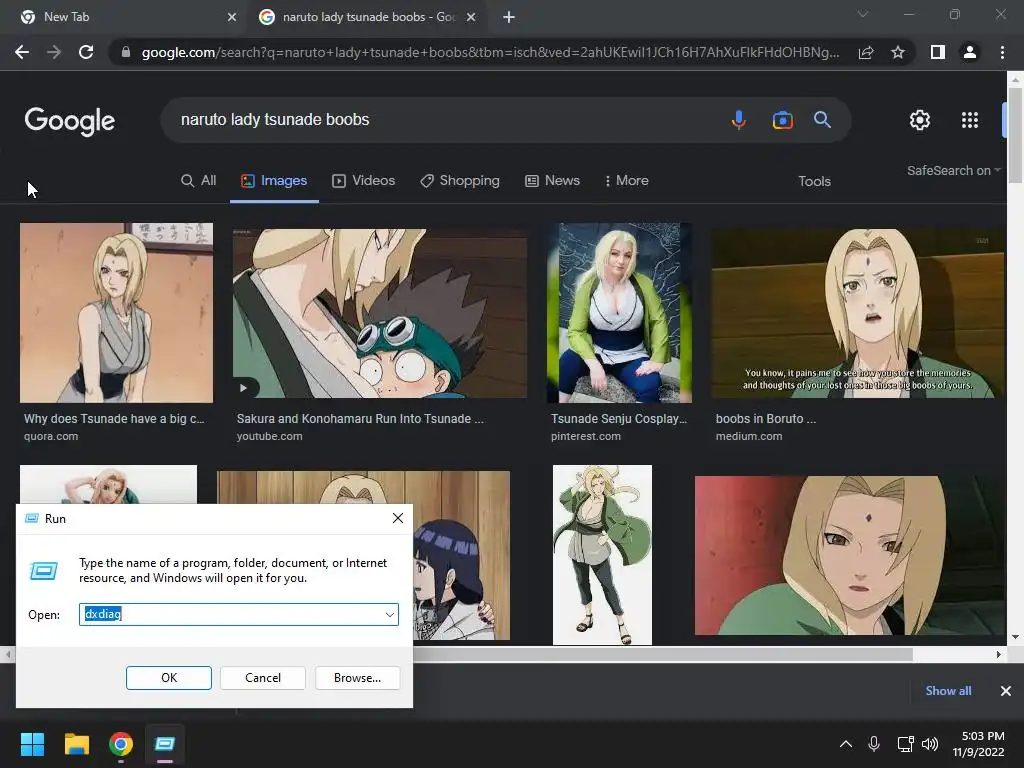
Task: Switch to the Videos tab
Action: (364, 181)
